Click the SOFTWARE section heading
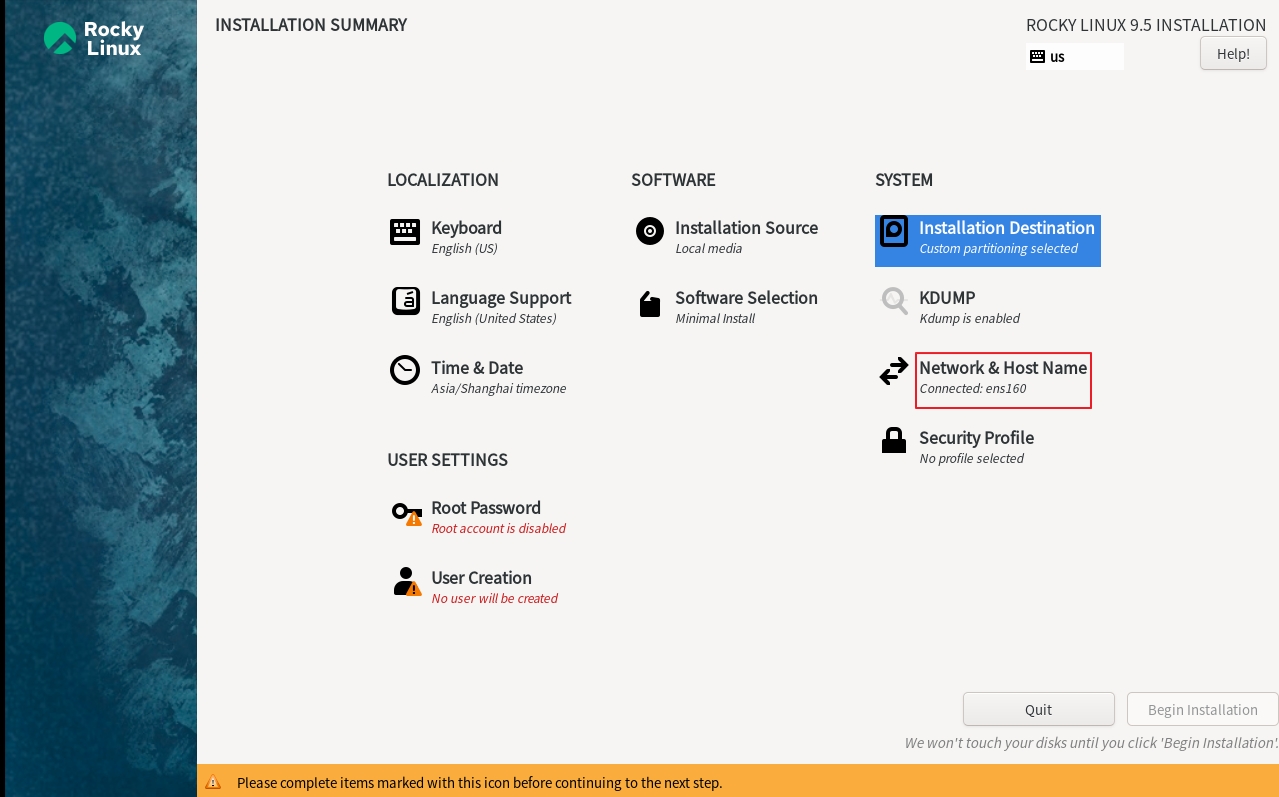Viewport: 1279px width, 797px height. tap(673, 180)
